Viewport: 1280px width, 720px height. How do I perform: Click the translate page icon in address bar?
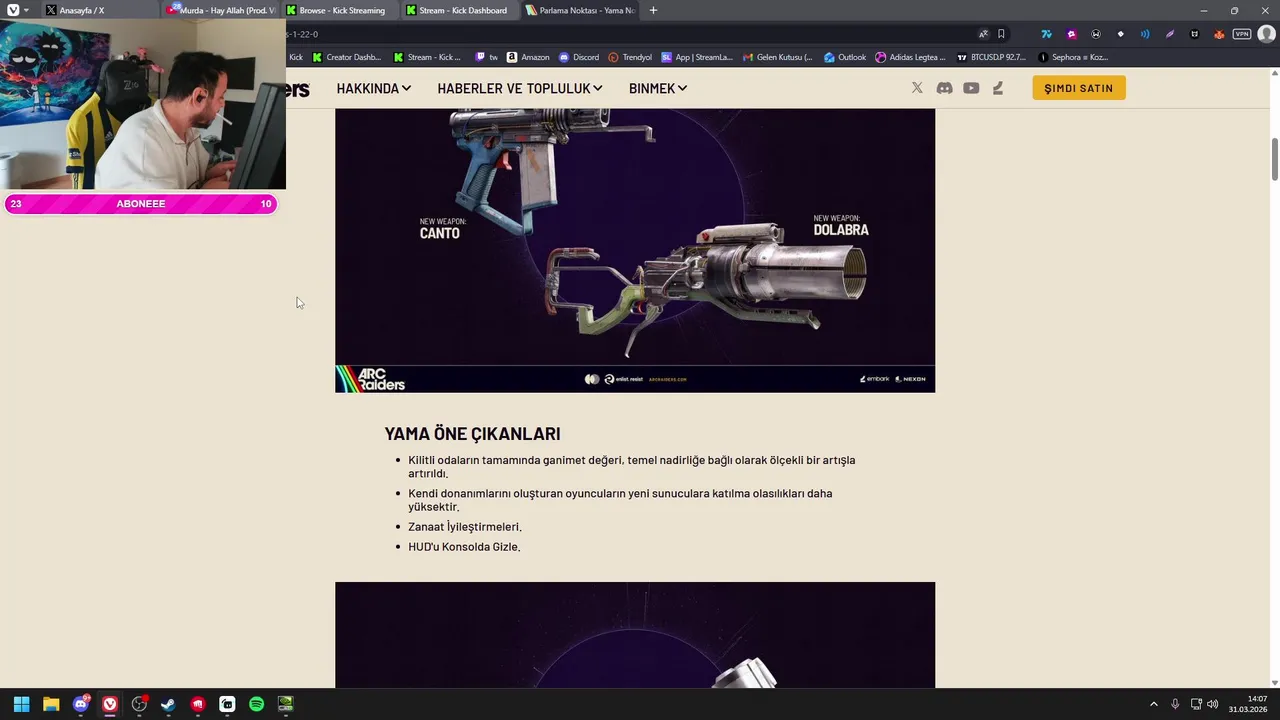983,34
